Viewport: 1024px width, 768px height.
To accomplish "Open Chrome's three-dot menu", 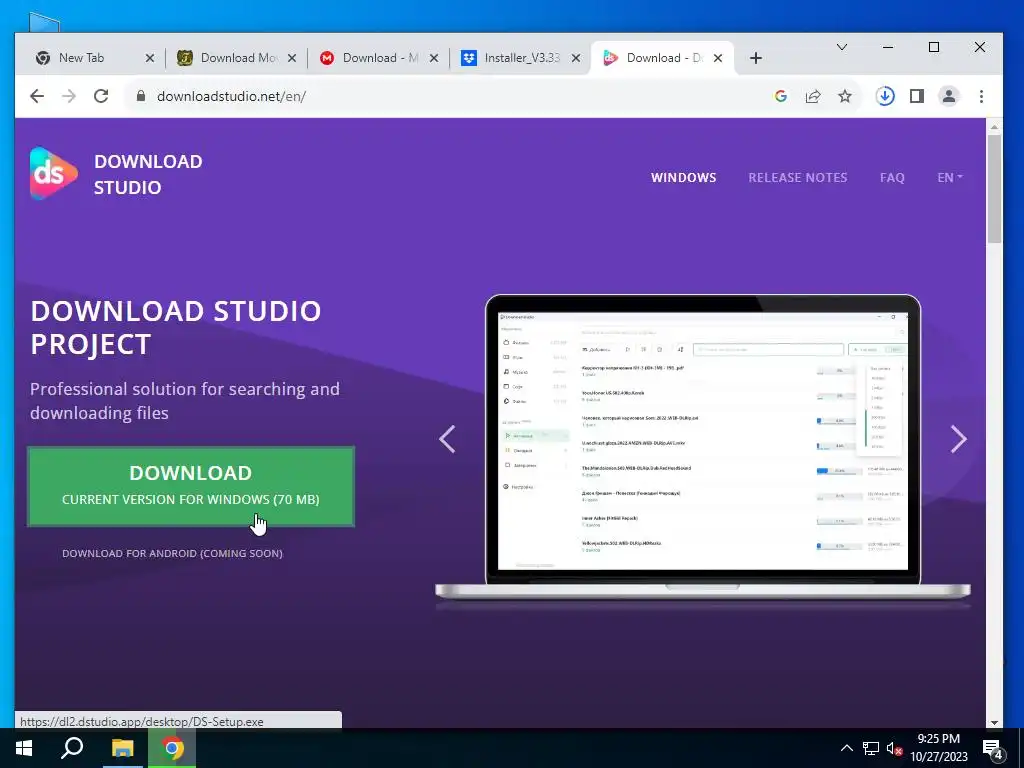I will (x=981, y=96).
